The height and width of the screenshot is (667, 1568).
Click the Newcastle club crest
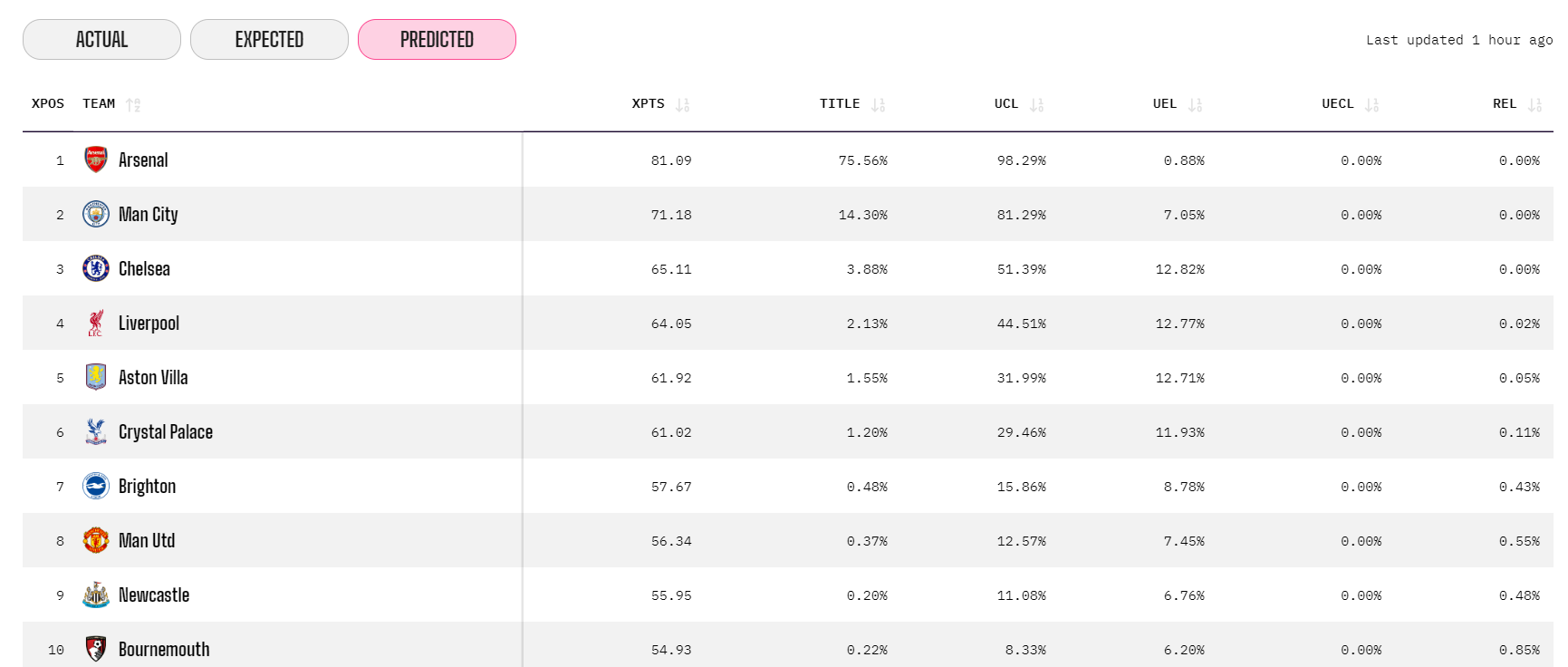(96, 594)
